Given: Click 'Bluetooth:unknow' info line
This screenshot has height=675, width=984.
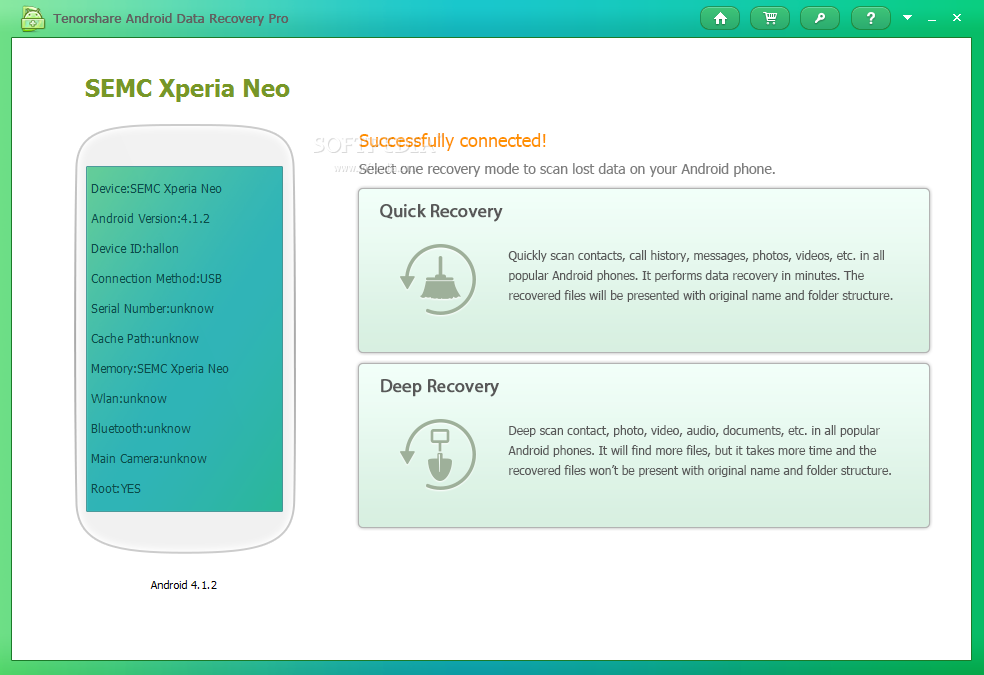Looking at the screenshot, I should pos(141,429).
